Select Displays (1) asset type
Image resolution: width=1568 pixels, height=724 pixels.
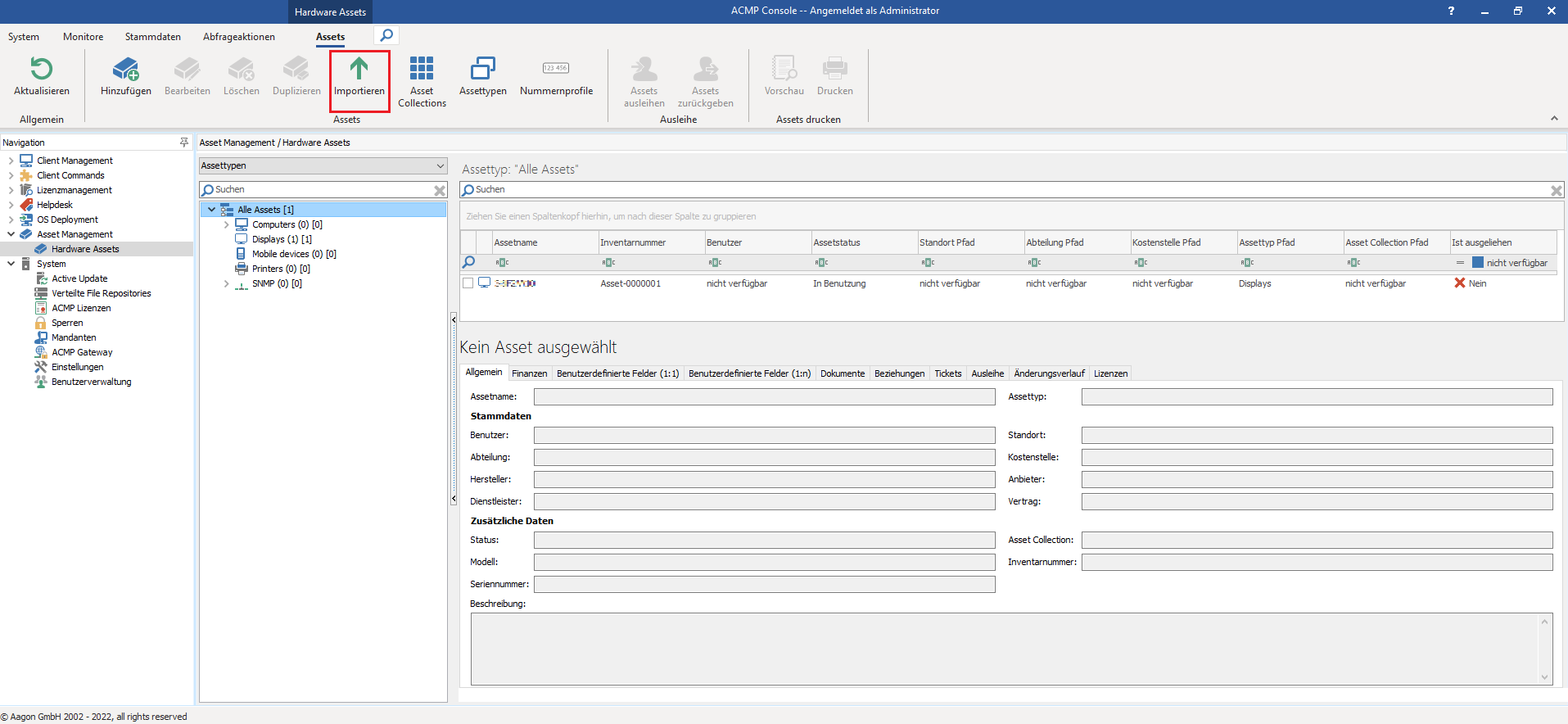pos(282,239)
